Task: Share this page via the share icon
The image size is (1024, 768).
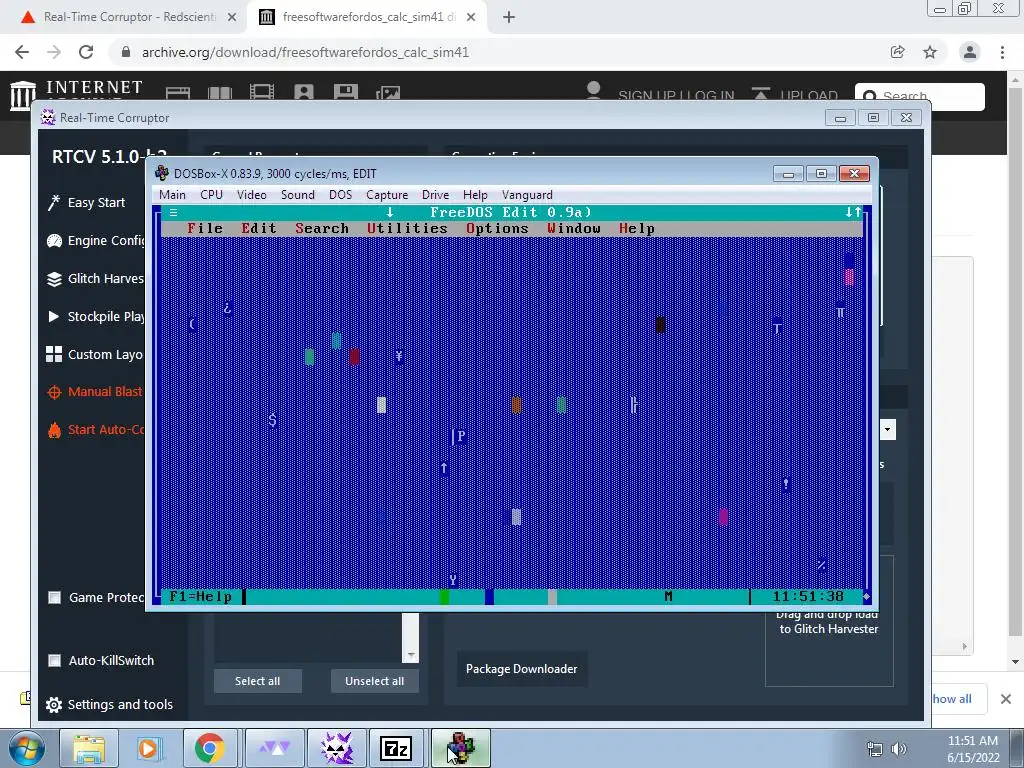Action: (898, 52)
